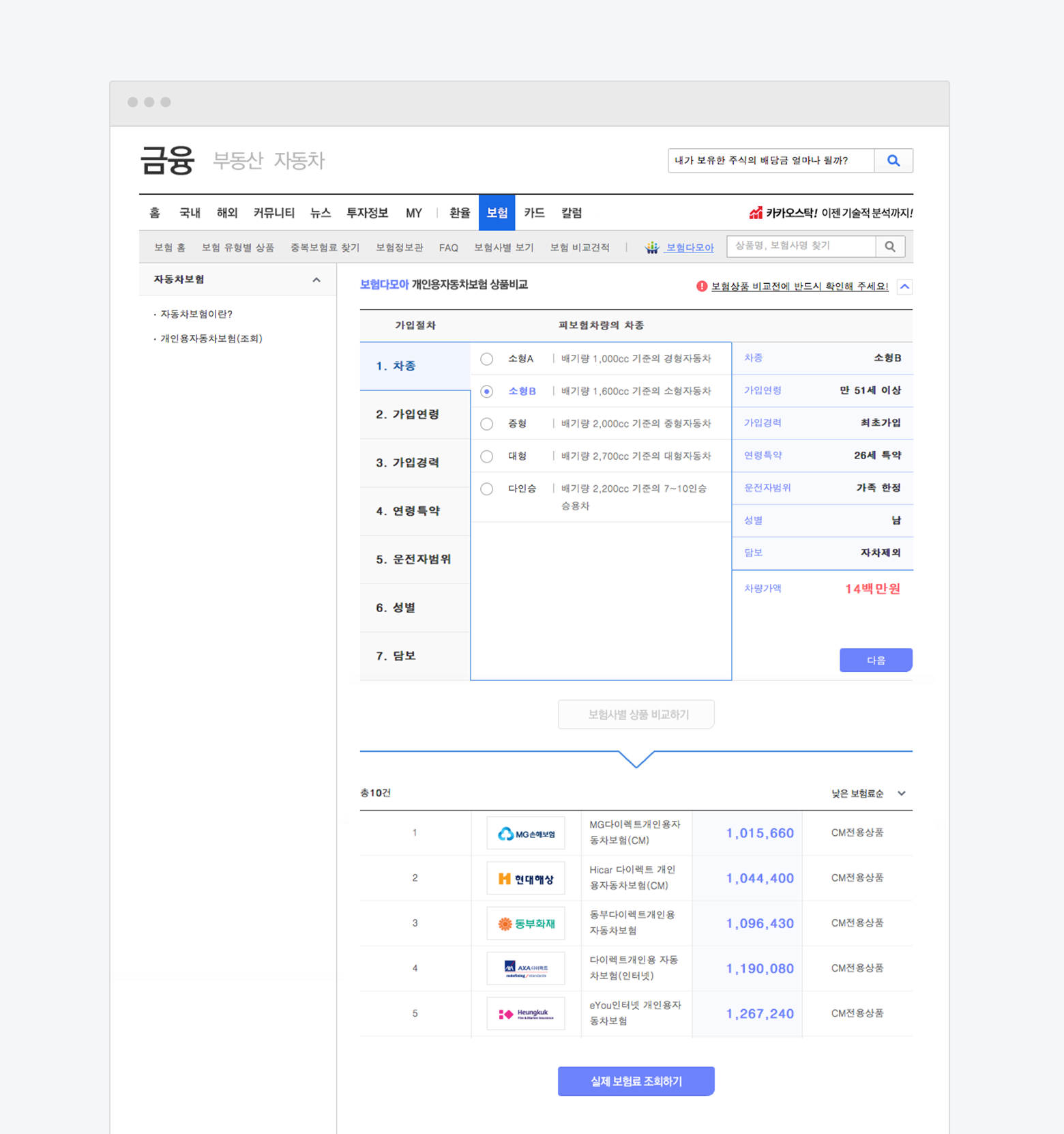Open the MG손해보험 logo

point(526,833)
